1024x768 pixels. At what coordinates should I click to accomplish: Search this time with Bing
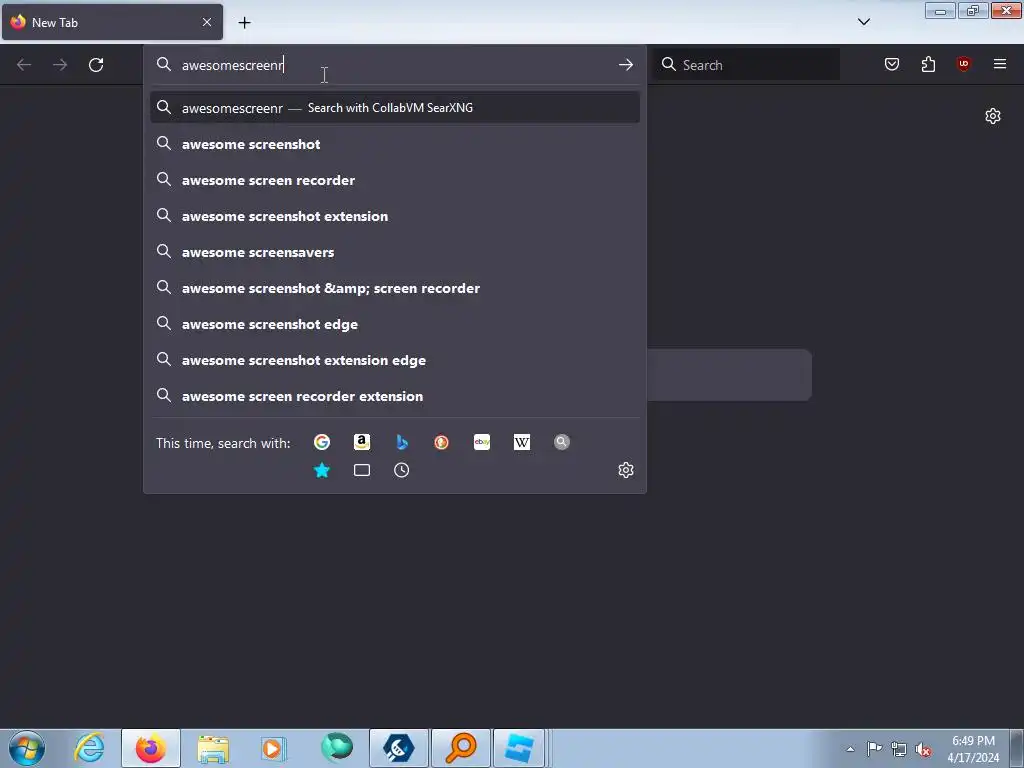tap(402, 442)
